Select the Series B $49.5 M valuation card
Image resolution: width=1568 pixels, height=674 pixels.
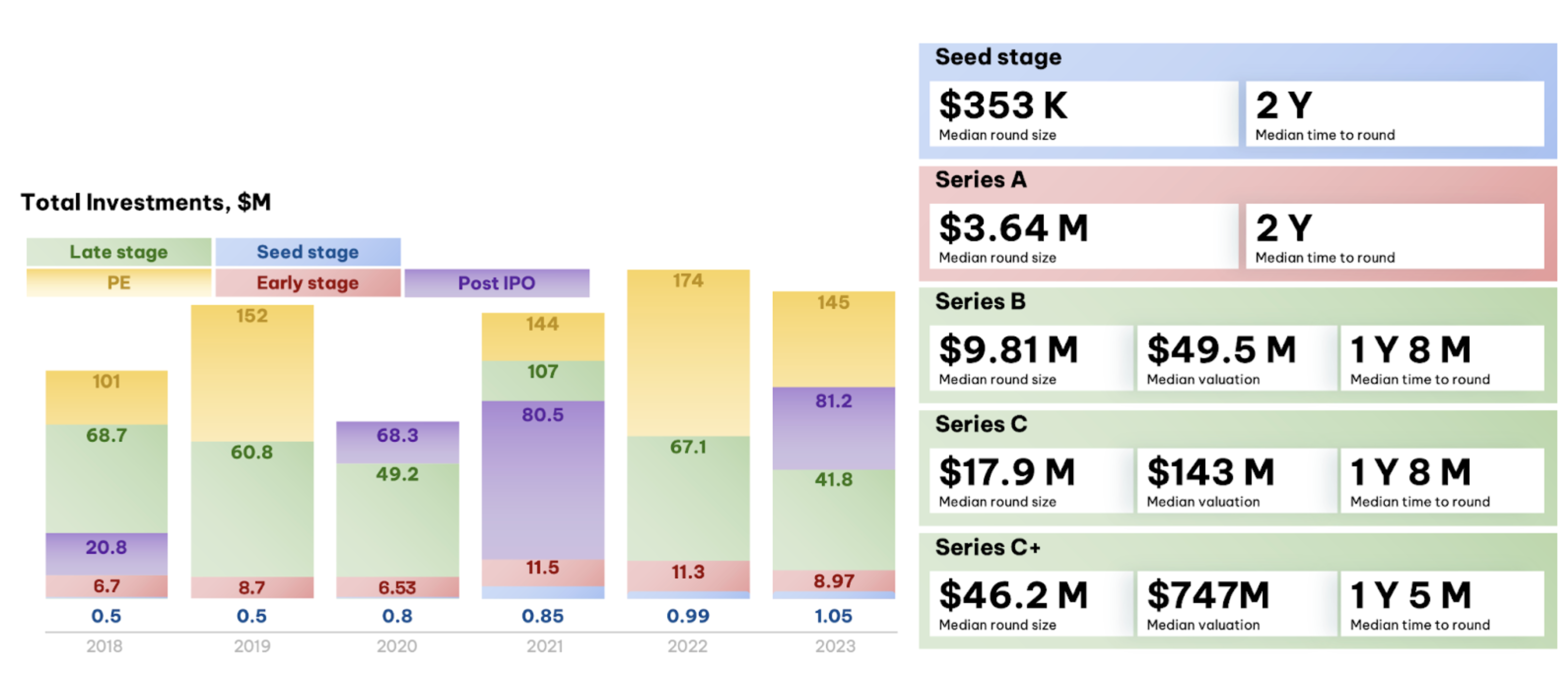(x=1236, y=358)
